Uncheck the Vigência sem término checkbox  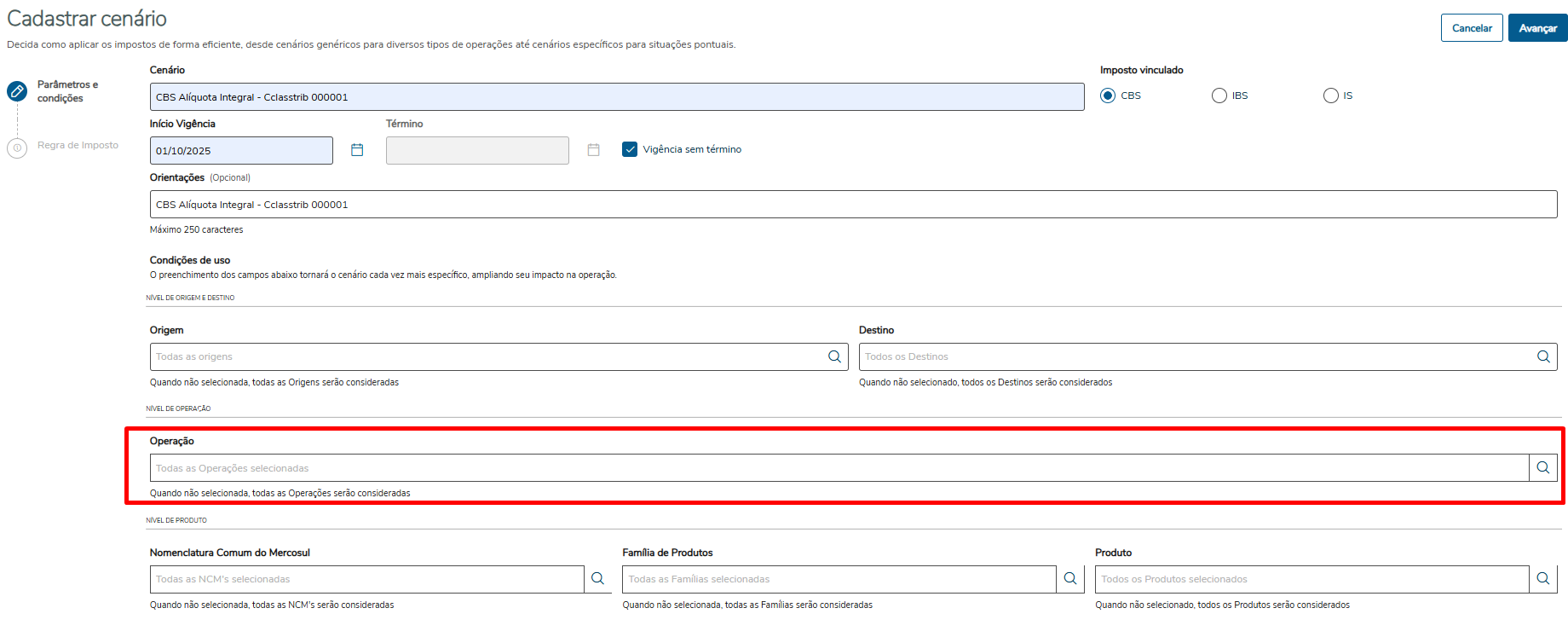coord(630,149)
